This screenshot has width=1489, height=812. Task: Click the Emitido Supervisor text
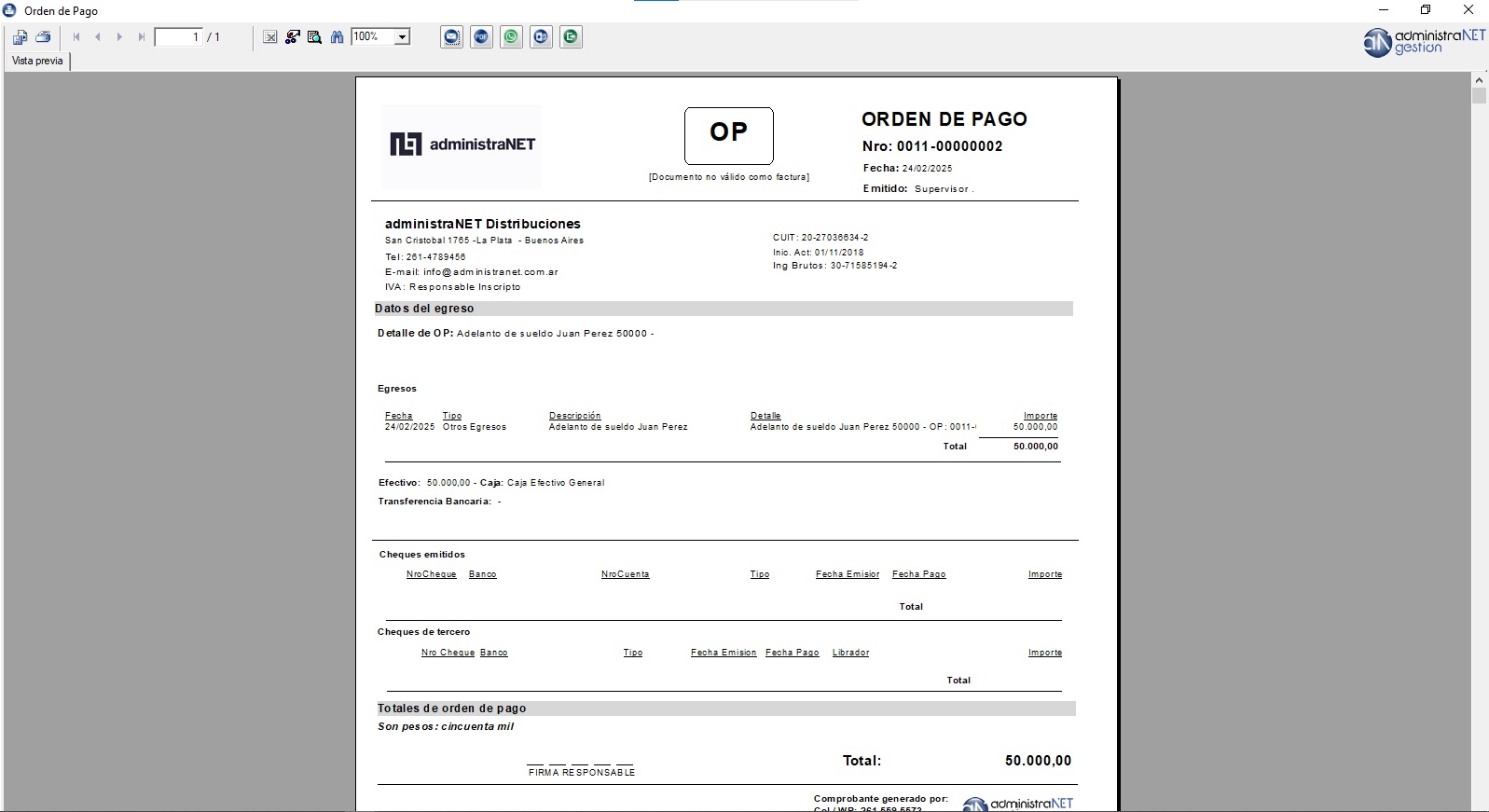click(918, 188)
